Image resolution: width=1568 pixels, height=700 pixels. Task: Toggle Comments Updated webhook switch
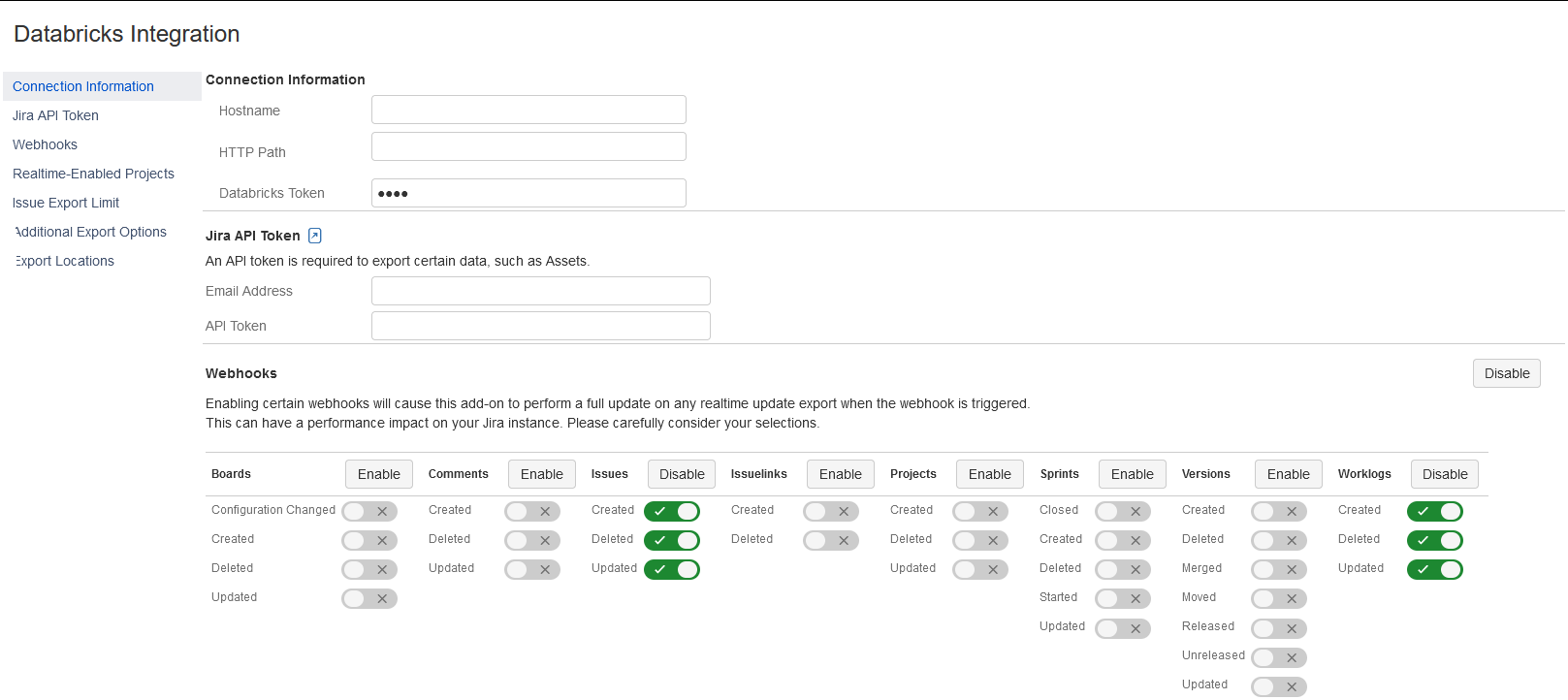pos(532,569)
